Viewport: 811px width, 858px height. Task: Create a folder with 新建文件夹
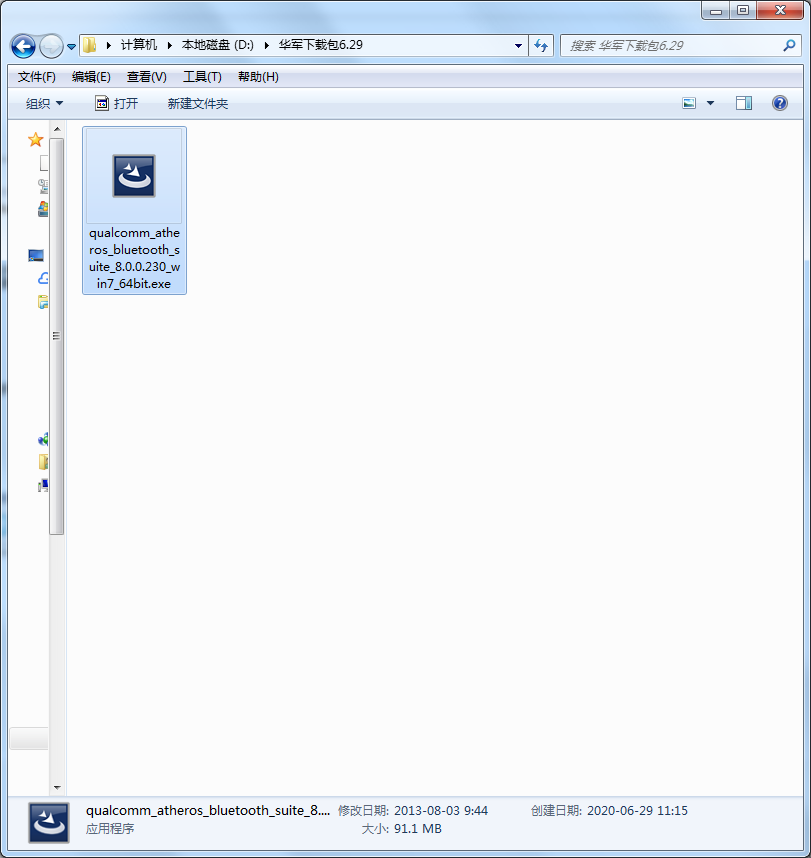[x=197, y=103]
